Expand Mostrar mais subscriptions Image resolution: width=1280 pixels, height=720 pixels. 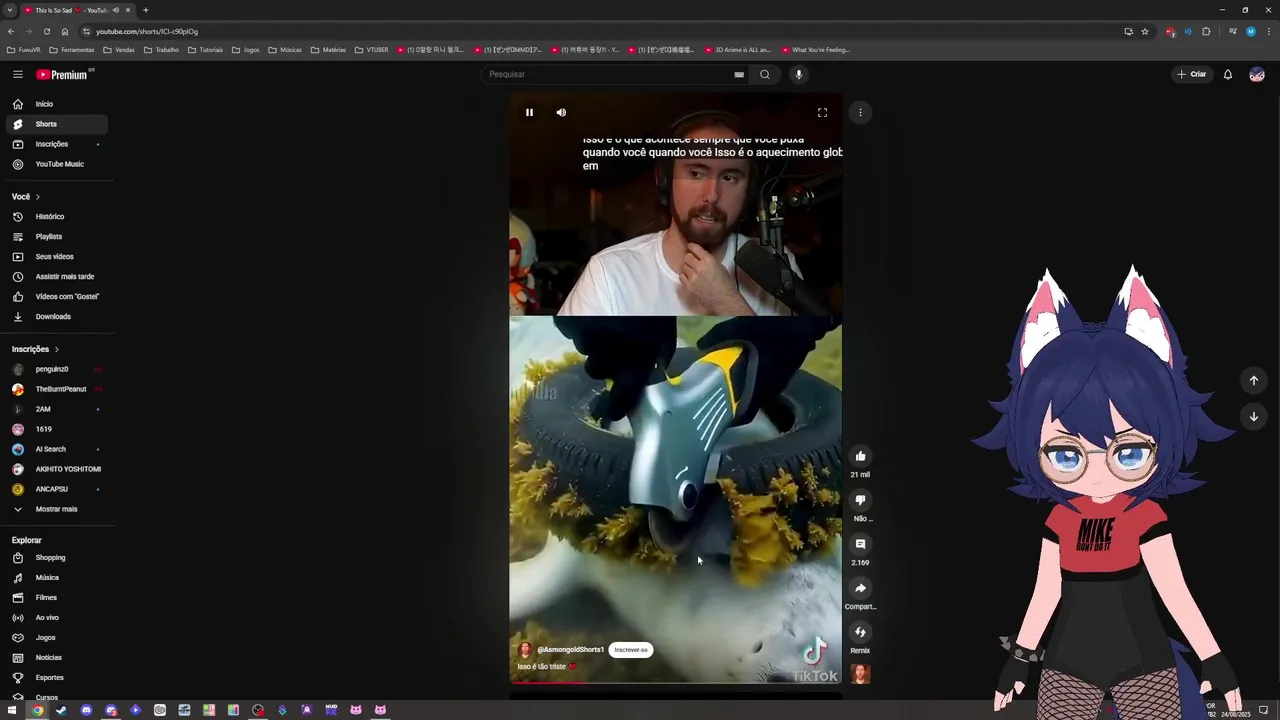pyautogui.click(x=56, y=509)
